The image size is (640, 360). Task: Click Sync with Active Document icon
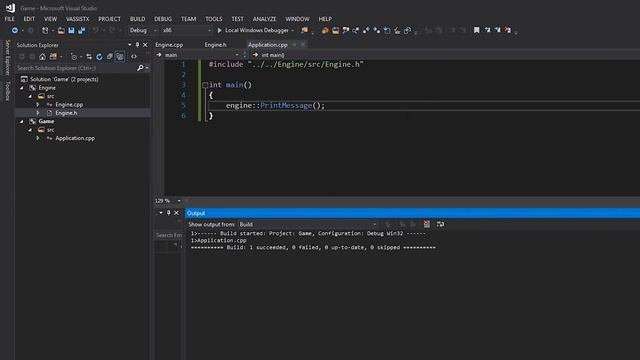point(89,57)
